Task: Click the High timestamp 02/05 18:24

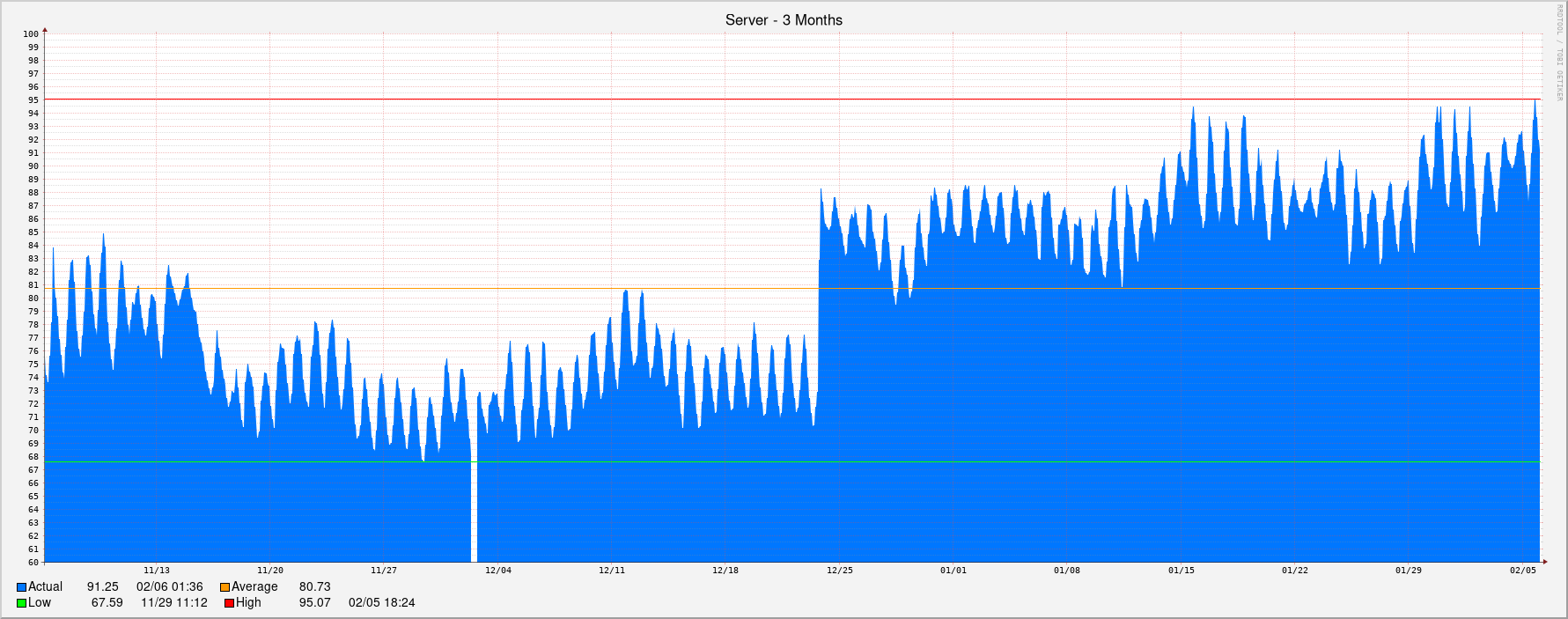Action: [381, 603]
